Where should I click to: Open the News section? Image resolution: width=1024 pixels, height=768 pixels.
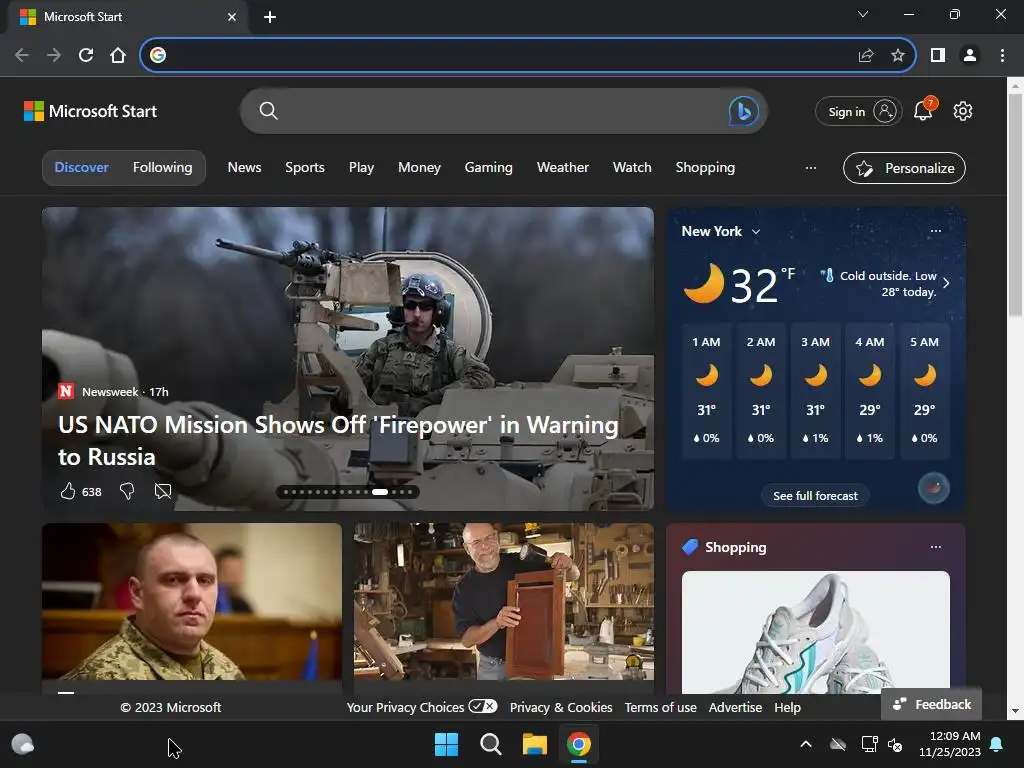(x=244, y=167)
